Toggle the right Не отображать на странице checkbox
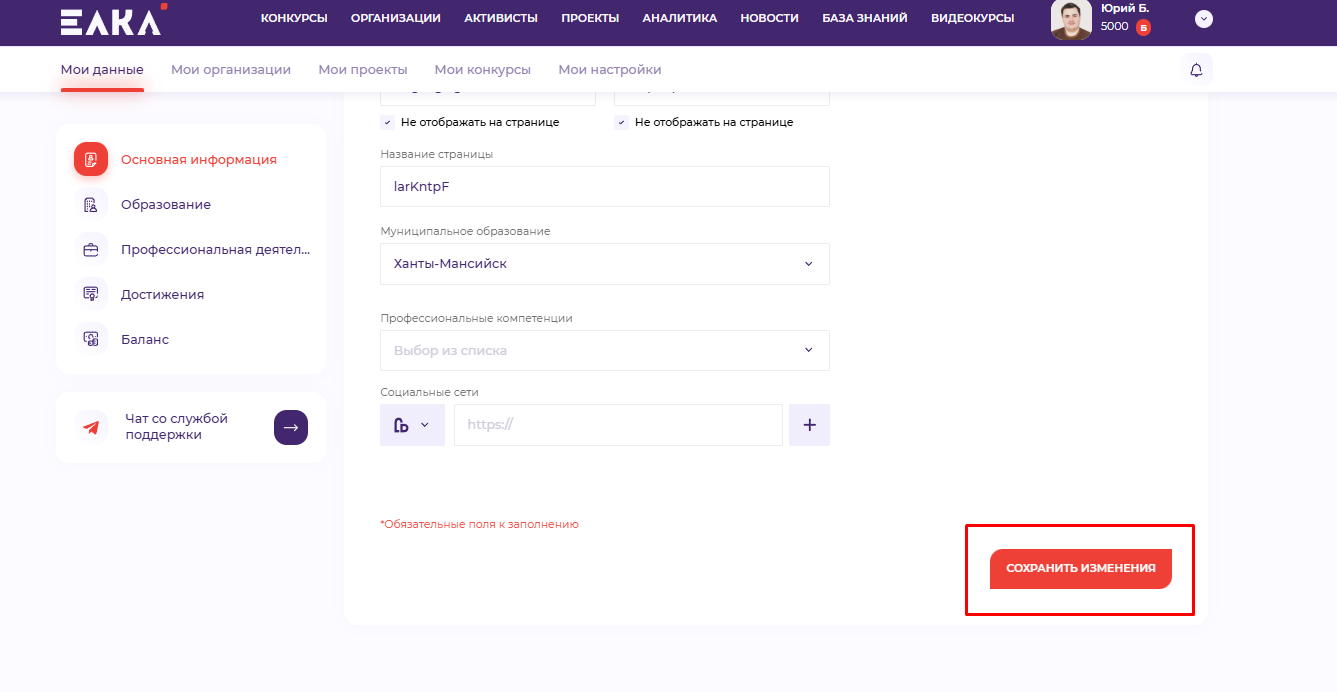Viewport: 1337px width, 692px height. coord(621,122)
